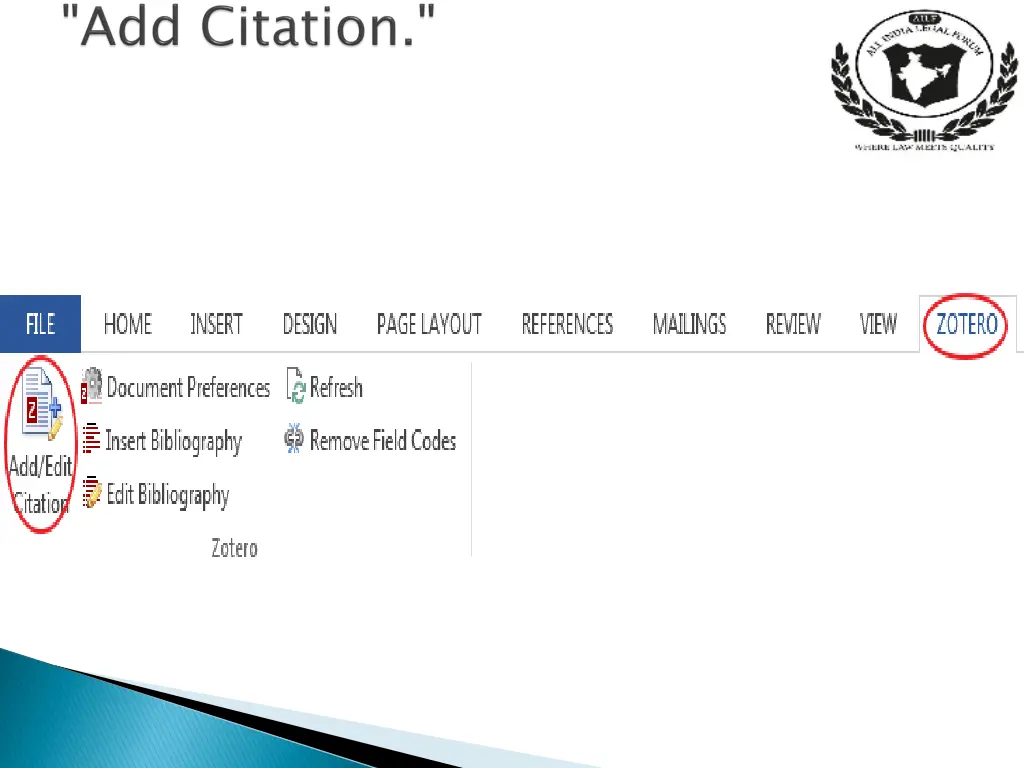
Task: Choose Edit Bibliography text button
Action: coord(168,496)
